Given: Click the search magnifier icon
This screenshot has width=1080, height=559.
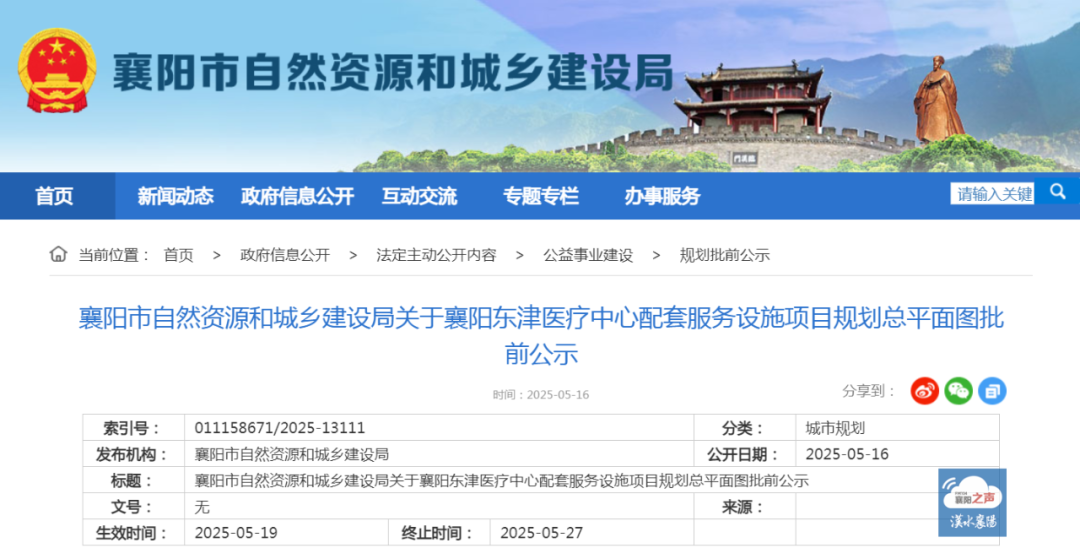Looking at the screenshot, I should (x=1057, y=192).
